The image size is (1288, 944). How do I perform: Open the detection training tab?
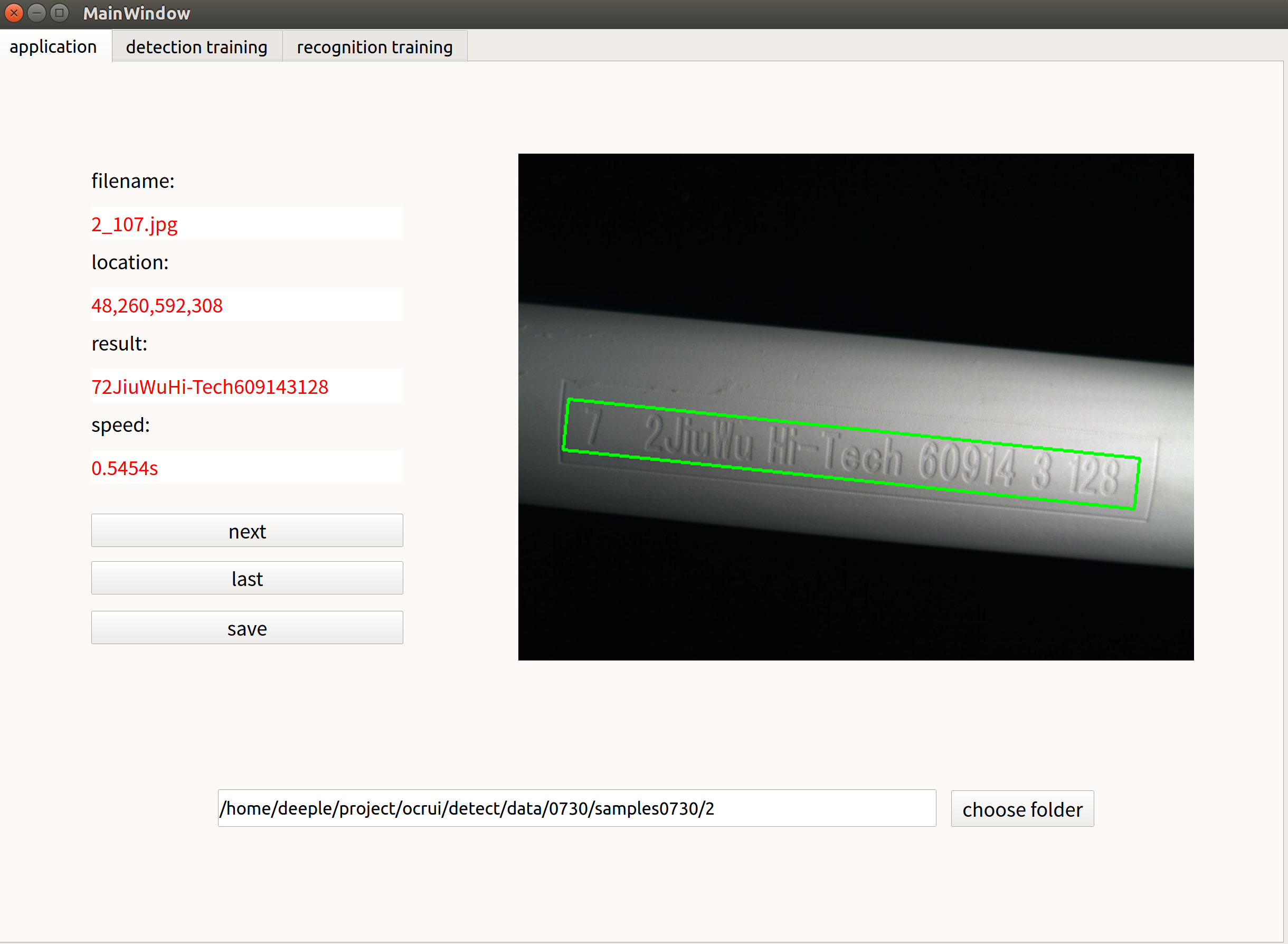point(196,47)
